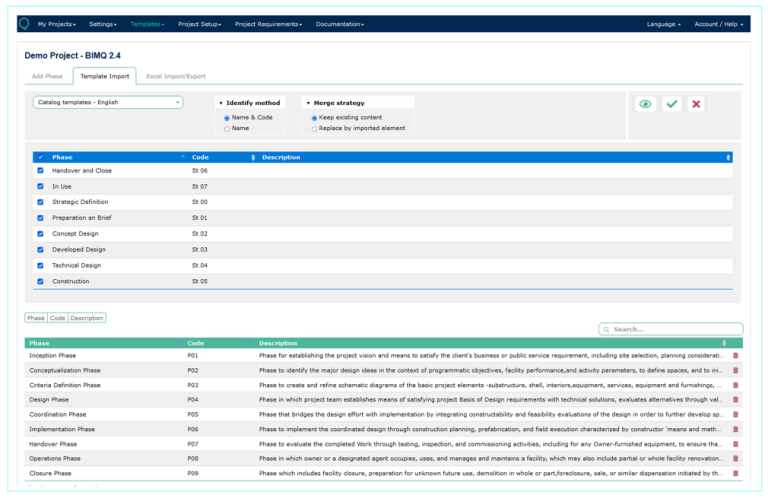Focus the Search input field

pyautogui.click(x=671, y=329)
